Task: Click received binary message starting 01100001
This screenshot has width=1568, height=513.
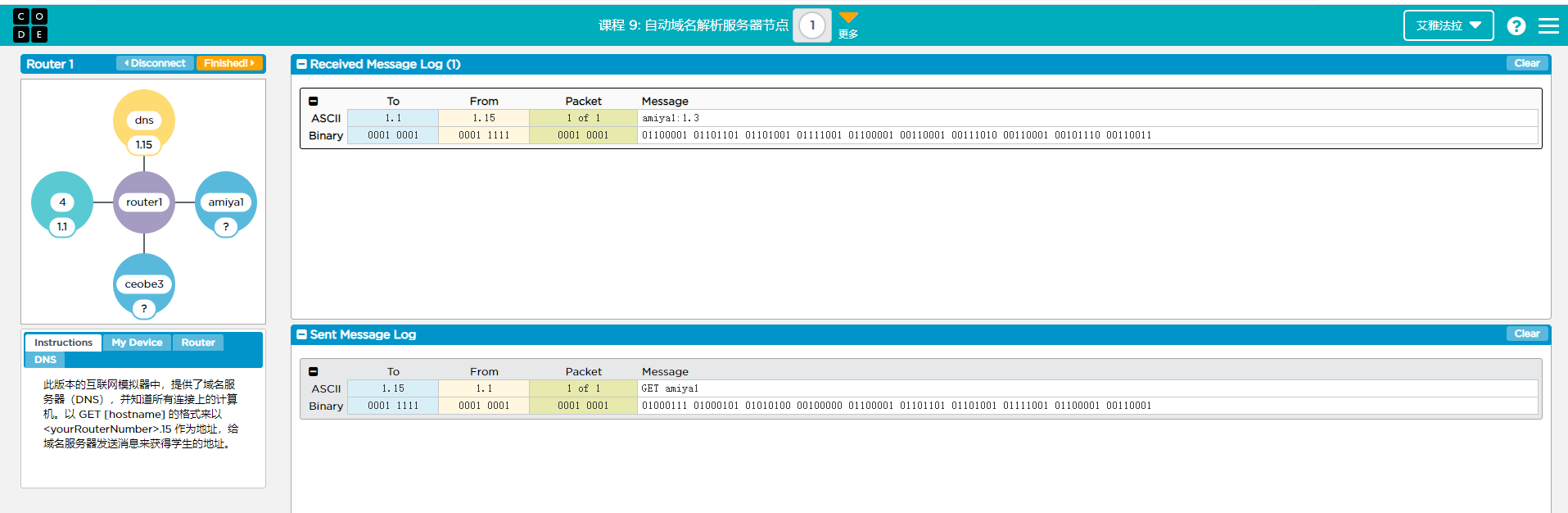Action: click(x=897, y=135)
